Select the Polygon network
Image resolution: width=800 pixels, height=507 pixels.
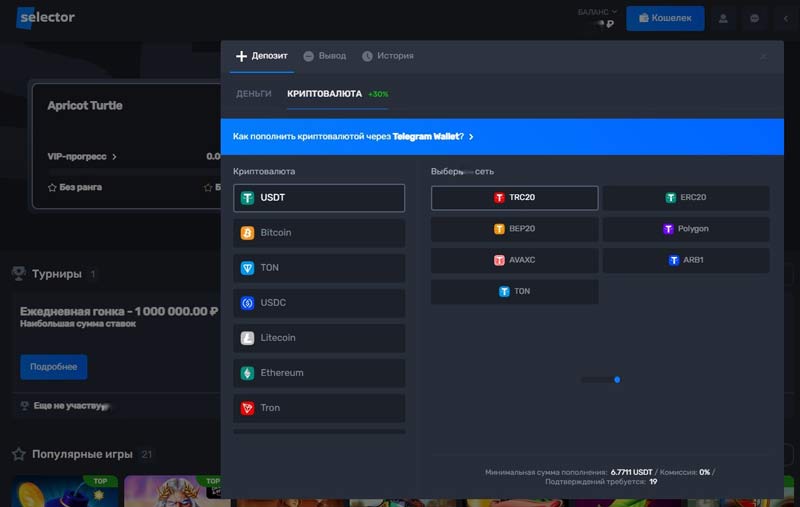click(686, 229)
